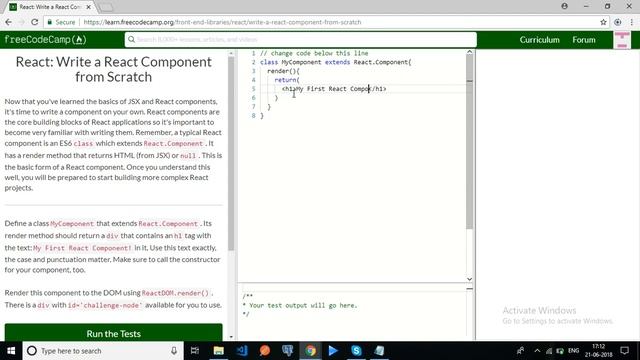Open a new browser tab
The height and width of the screenshot is (360, 640).
pyautogui.click(x=106, y=7)
